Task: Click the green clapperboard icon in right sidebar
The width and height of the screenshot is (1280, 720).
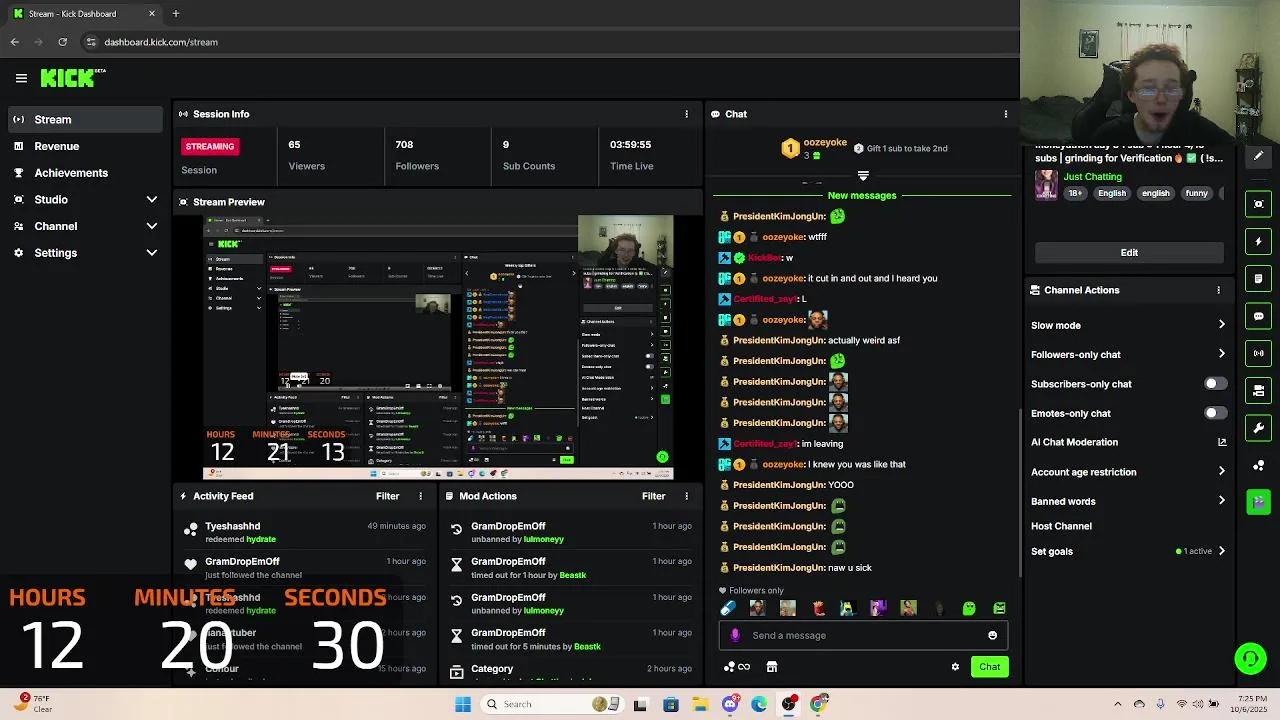Action: pyautogui.click(x=1258, y=502)
